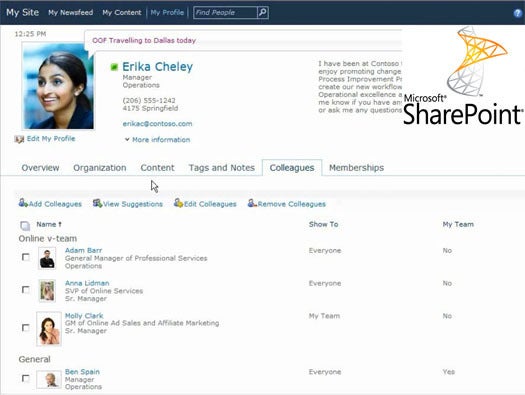Tick the checkbox for Molly Clark
The image size is (525, 395).
(x=25, y=328)
